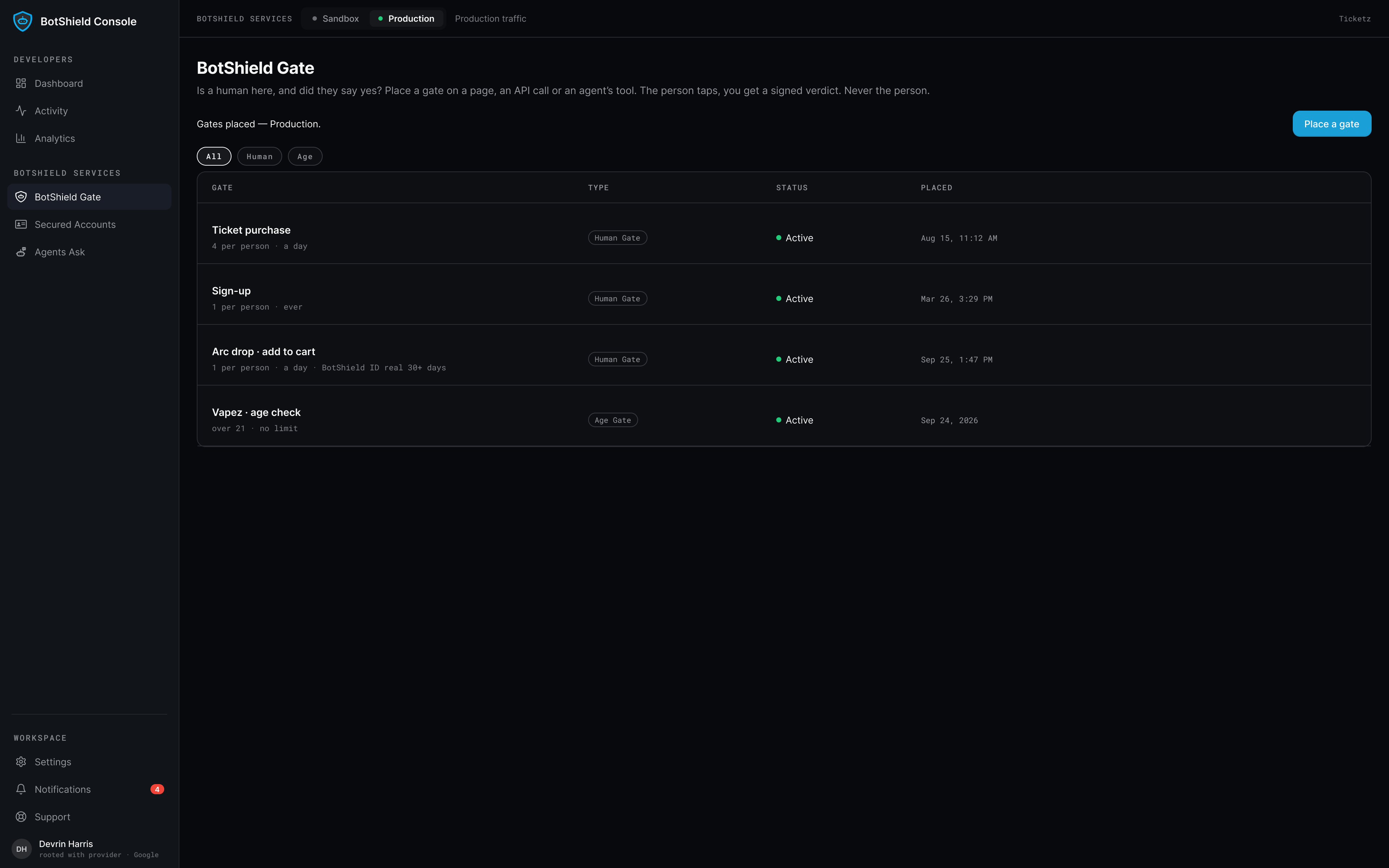Filter gates by Age
Viewport: 1389px width, 868px height.
point(305,156)
